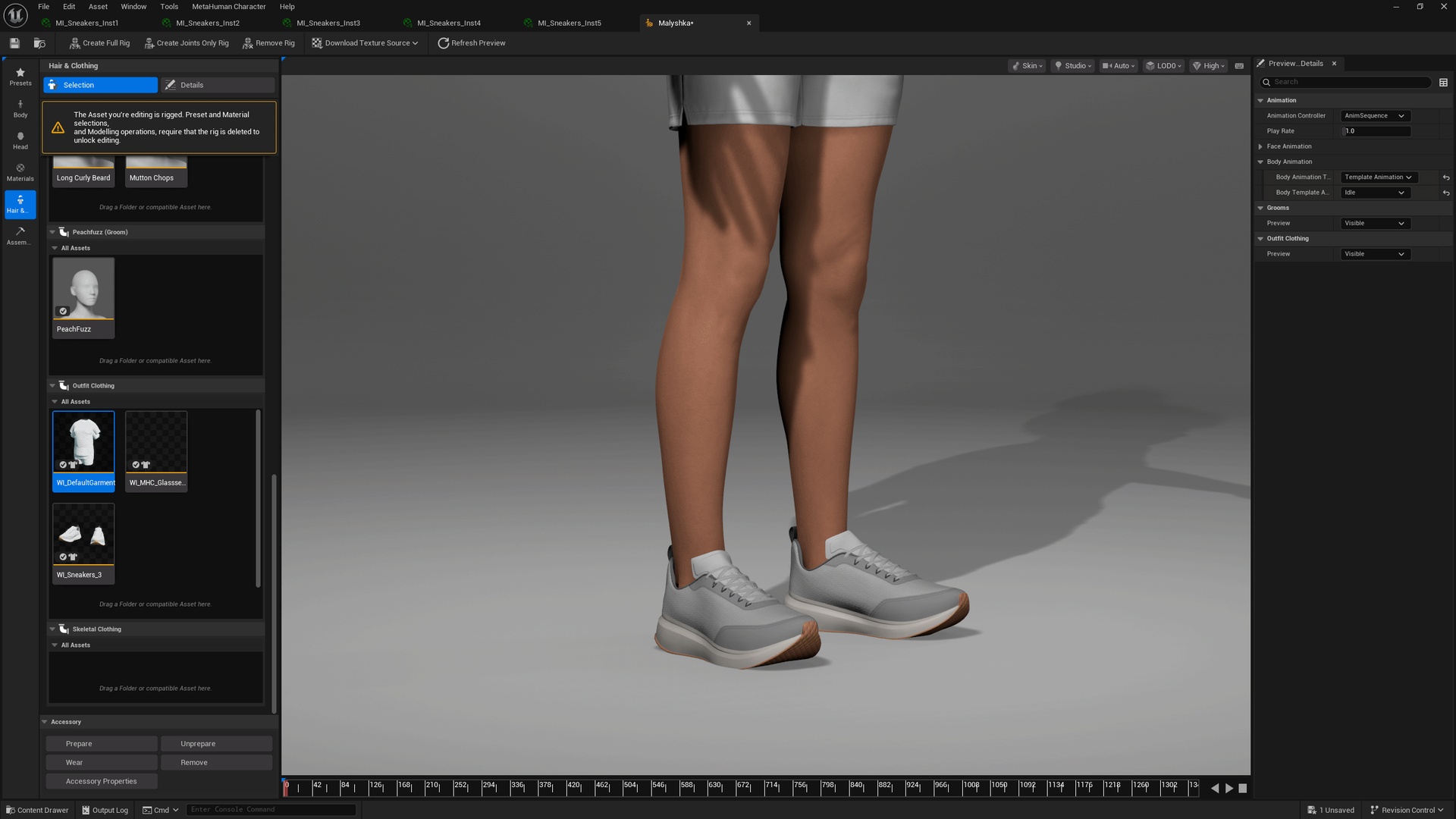Select the WI_DefaultGarment outfit thumbnail
Image resolution: width=1456 pixels, height=819 pixels.
pyautogui.click(x=83, y=451)
